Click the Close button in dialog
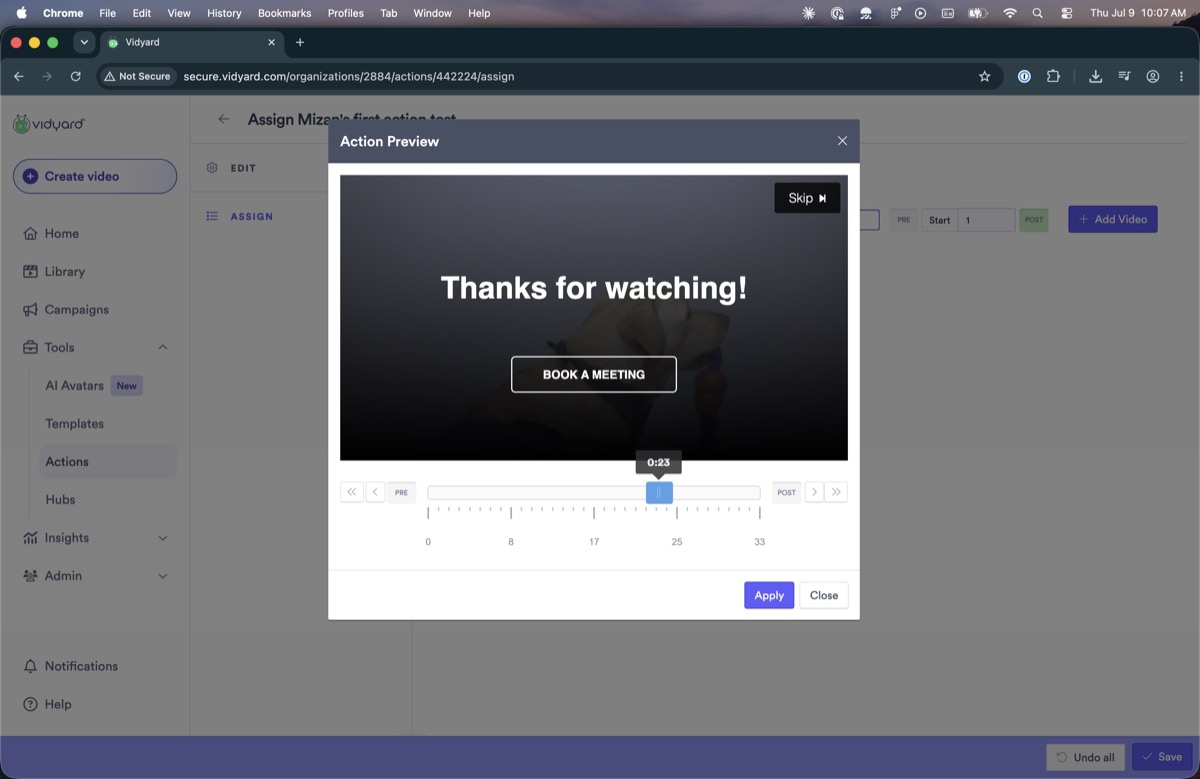 824,595
